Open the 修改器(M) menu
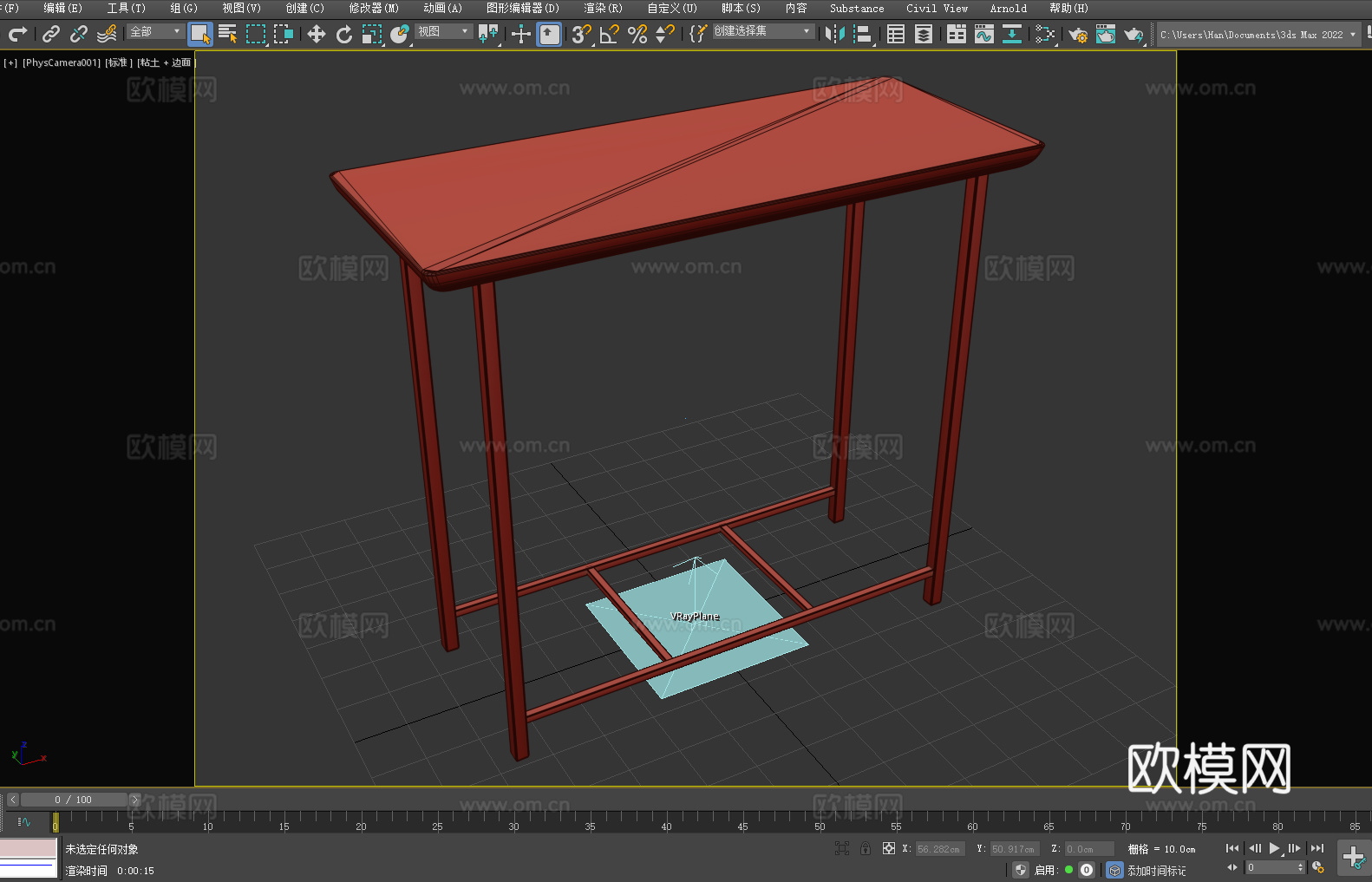This screenshot has height=882, width=1372. (374, 8)
